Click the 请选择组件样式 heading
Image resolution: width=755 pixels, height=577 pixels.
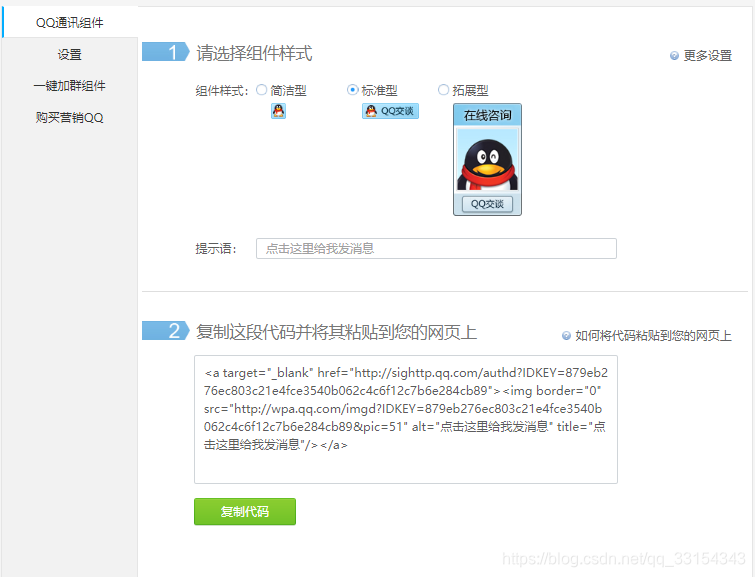pos(254,53)
